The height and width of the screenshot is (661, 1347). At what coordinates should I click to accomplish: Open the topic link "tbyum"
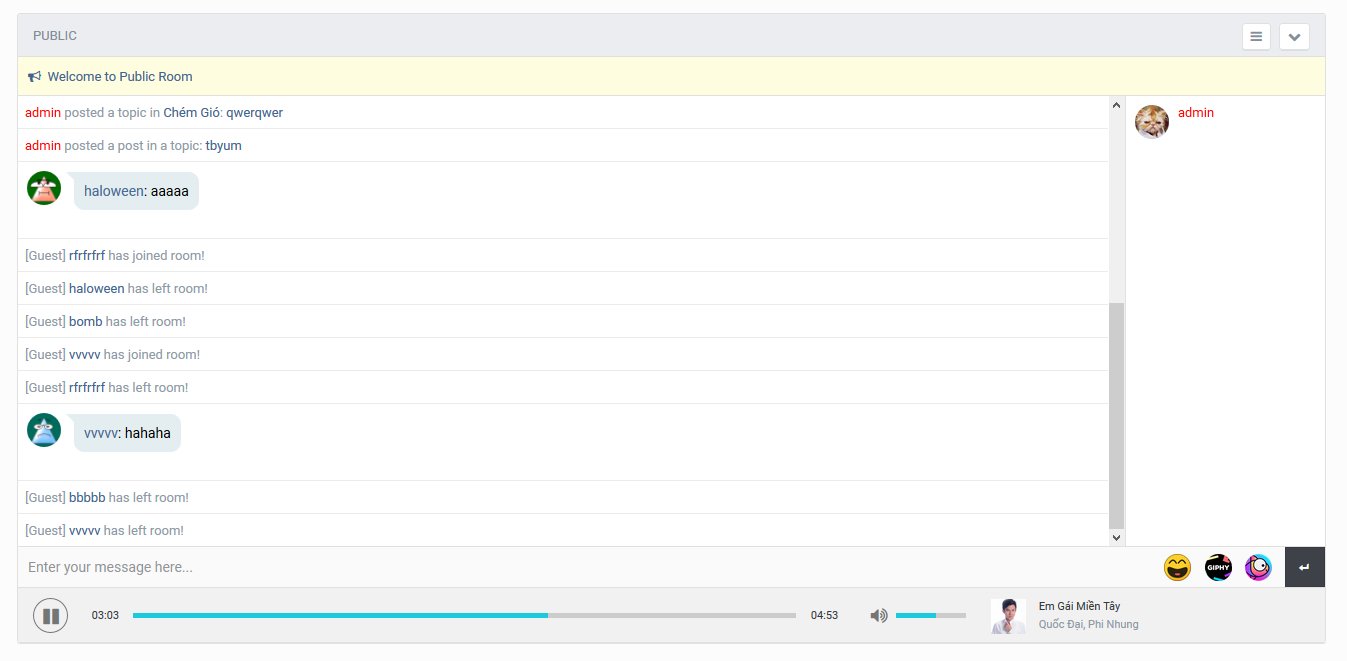(224, 146)
